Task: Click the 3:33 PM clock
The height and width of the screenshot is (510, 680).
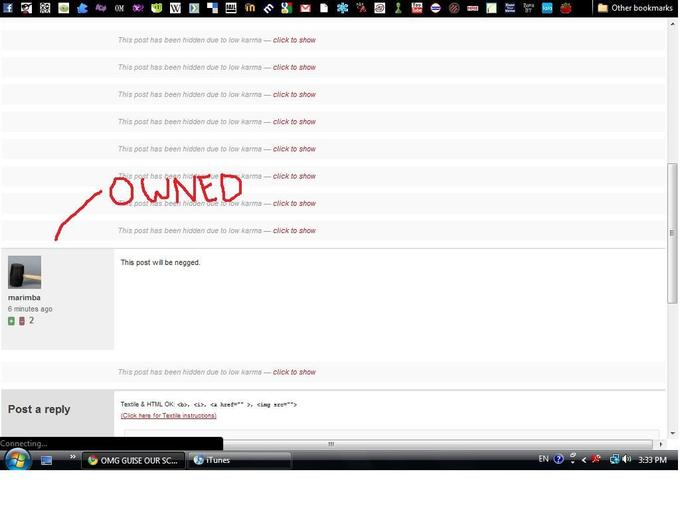Action: tap(652, 460)
